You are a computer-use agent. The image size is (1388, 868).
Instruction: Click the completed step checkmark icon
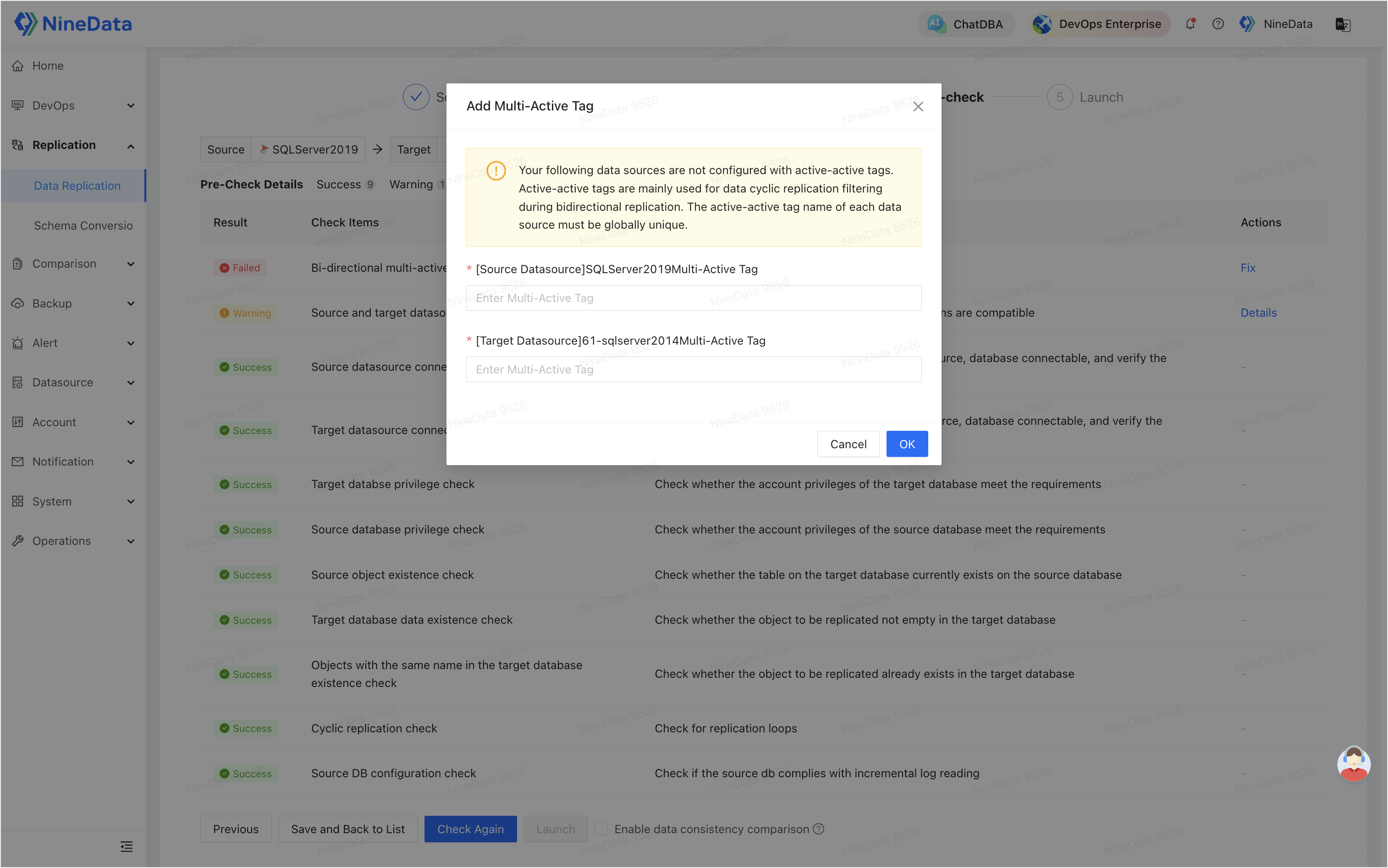(416, 97)
